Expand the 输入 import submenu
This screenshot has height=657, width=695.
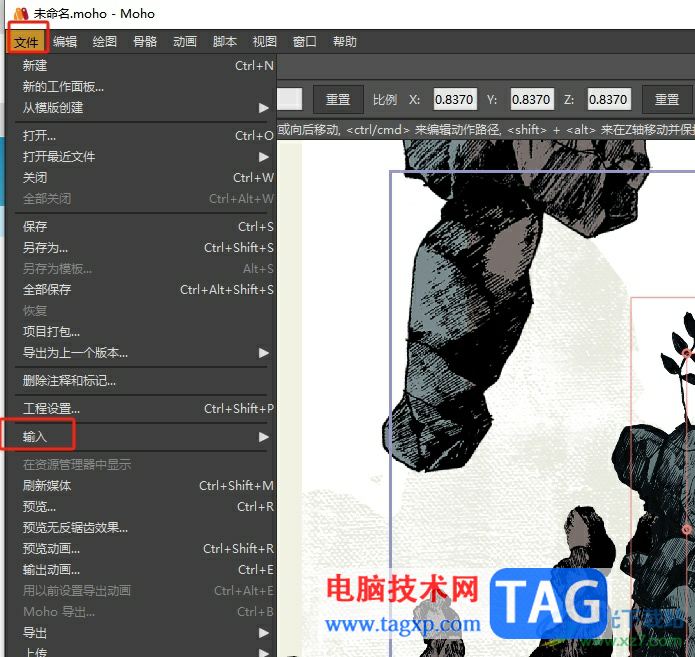click(142, 437)
